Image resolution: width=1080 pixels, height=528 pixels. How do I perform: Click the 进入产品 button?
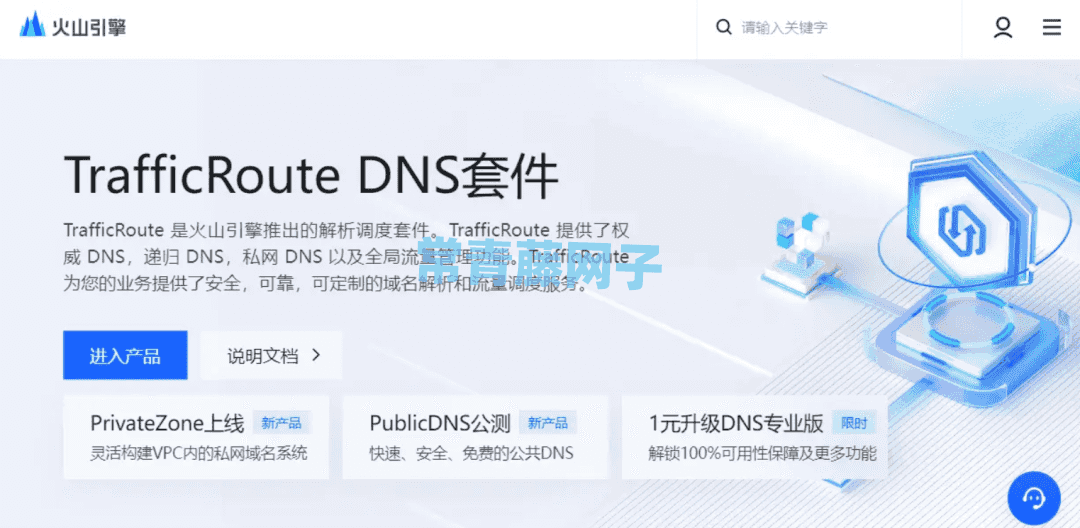(125, 355)
